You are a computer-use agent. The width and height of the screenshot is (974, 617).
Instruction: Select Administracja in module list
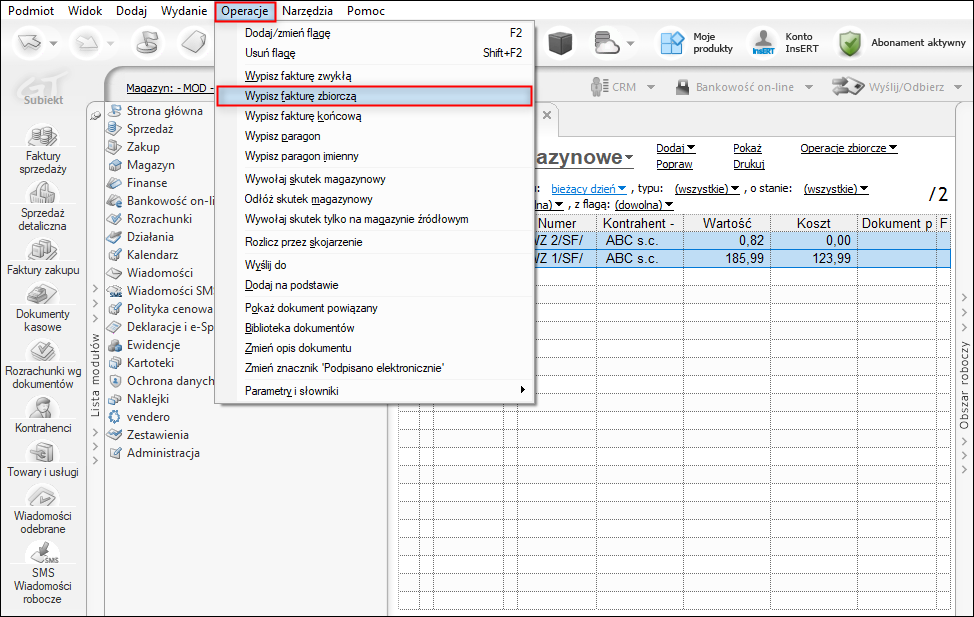(162, 453)
